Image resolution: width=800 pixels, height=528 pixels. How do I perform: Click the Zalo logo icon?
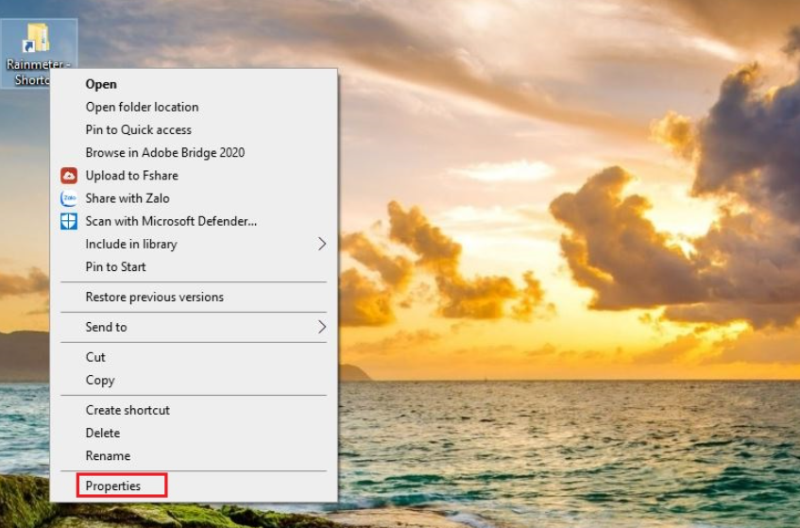coord(69,198)
